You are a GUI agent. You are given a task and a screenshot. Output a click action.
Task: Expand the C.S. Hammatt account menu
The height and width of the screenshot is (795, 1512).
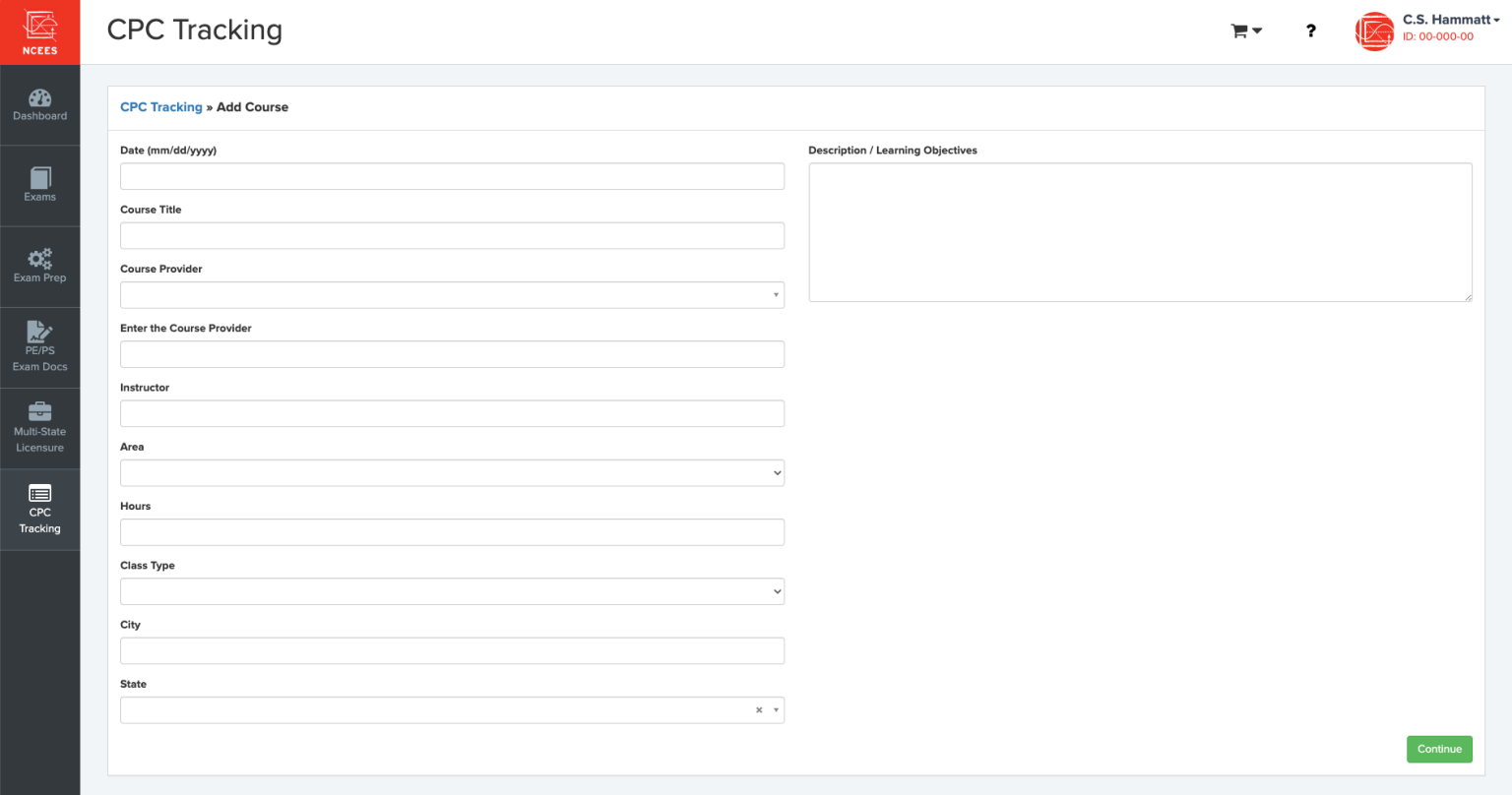[x=1450, y=20]
